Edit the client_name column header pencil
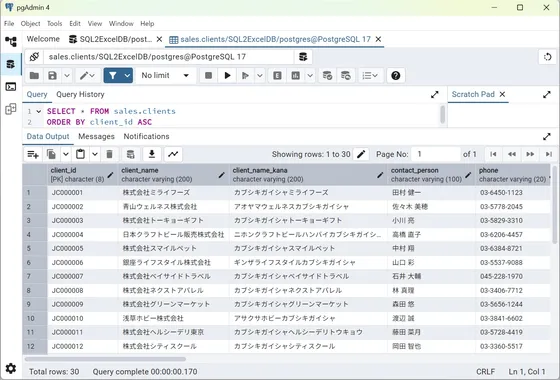This screenshot has height=380, width=560. [x=222, y=175]
